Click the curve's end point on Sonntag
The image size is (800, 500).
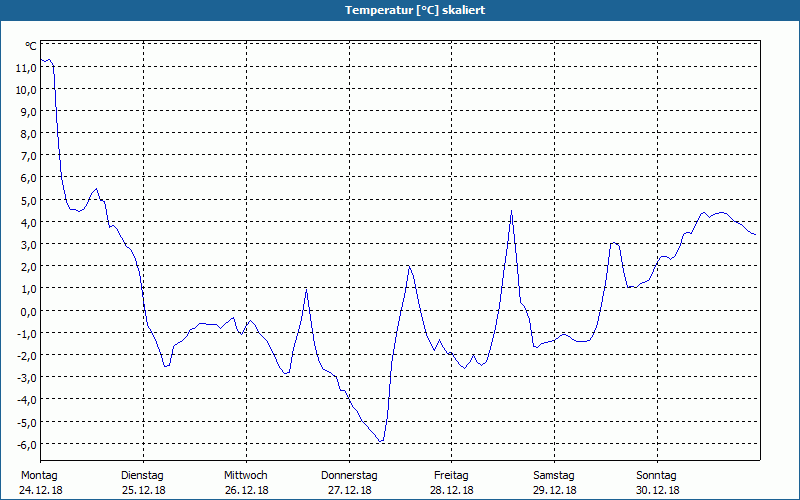click(x=755, y=234)
